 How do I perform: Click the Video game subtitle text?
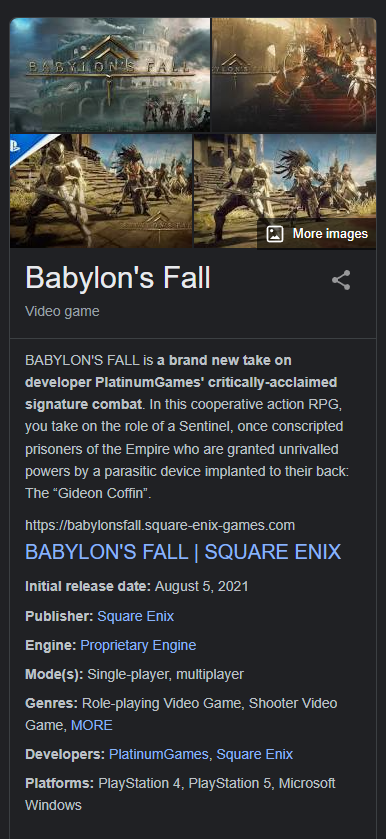62,311
